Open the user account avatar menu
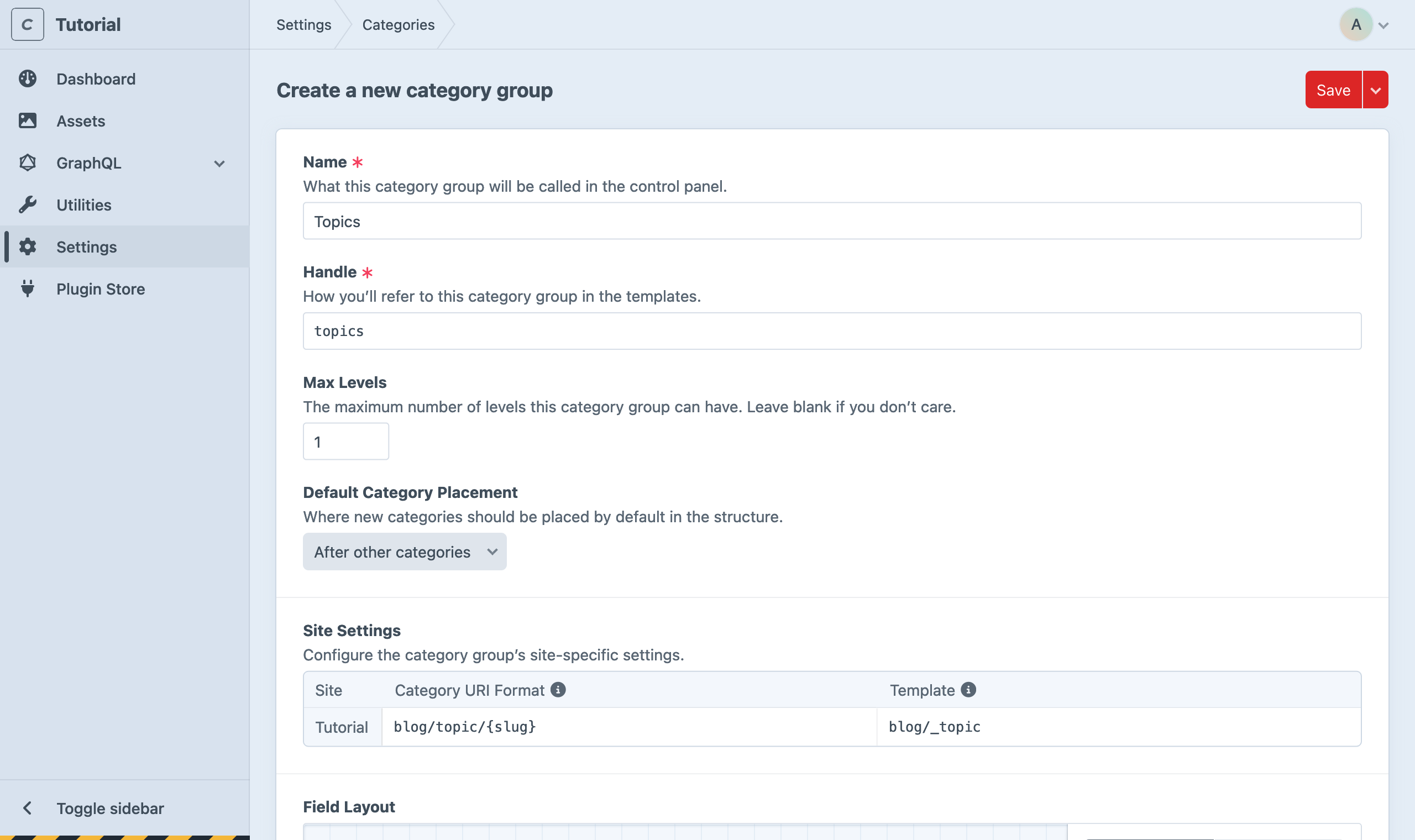This screenshot has width=1415, height=840. (1356, 24)
